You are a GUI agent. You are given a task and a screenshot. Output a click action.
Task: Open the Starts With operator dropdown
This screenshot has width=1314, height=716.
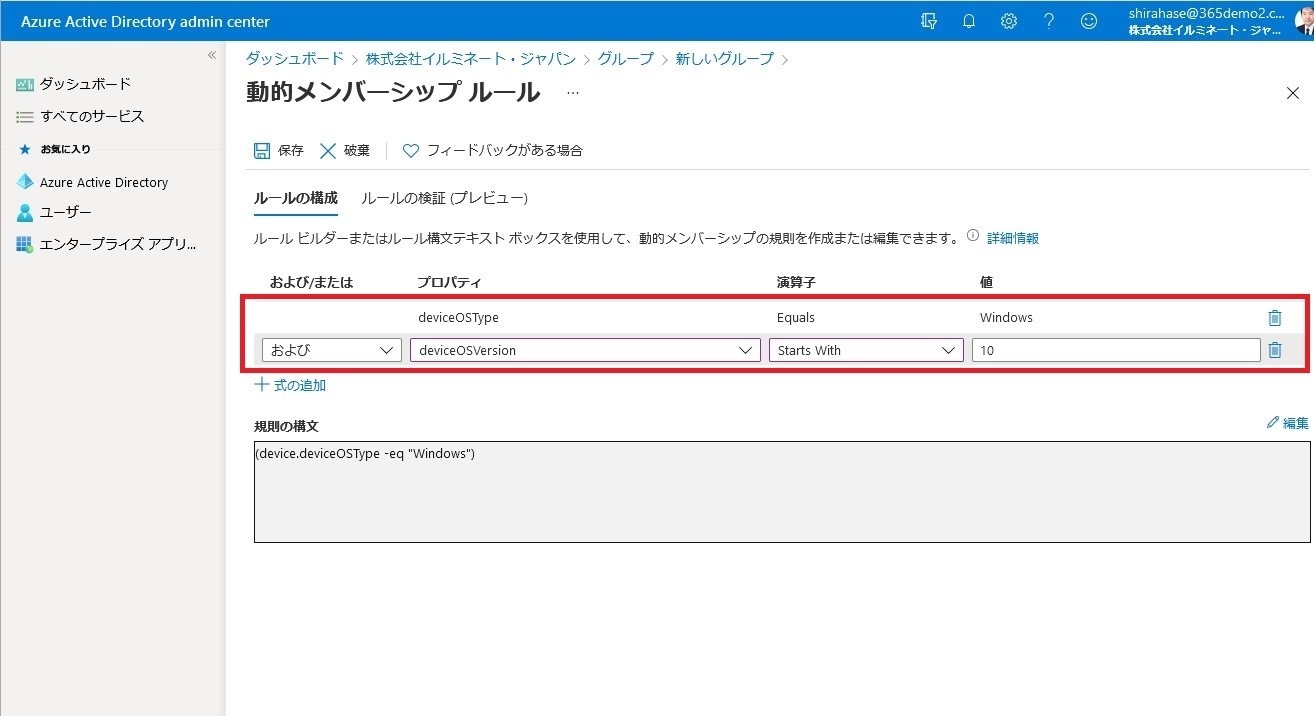(x=866, y=350)
